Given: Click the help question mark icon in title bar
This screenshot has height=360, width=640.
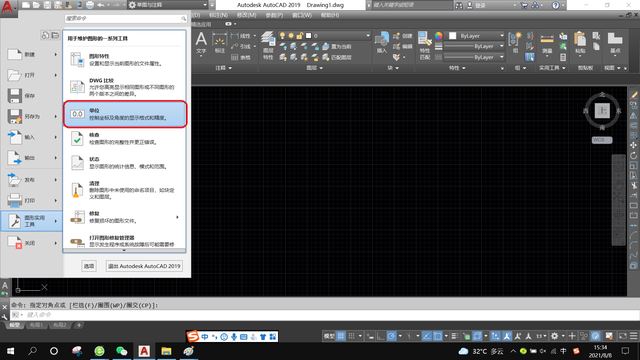Looking at the screenshot, I should tap(555, 5).
